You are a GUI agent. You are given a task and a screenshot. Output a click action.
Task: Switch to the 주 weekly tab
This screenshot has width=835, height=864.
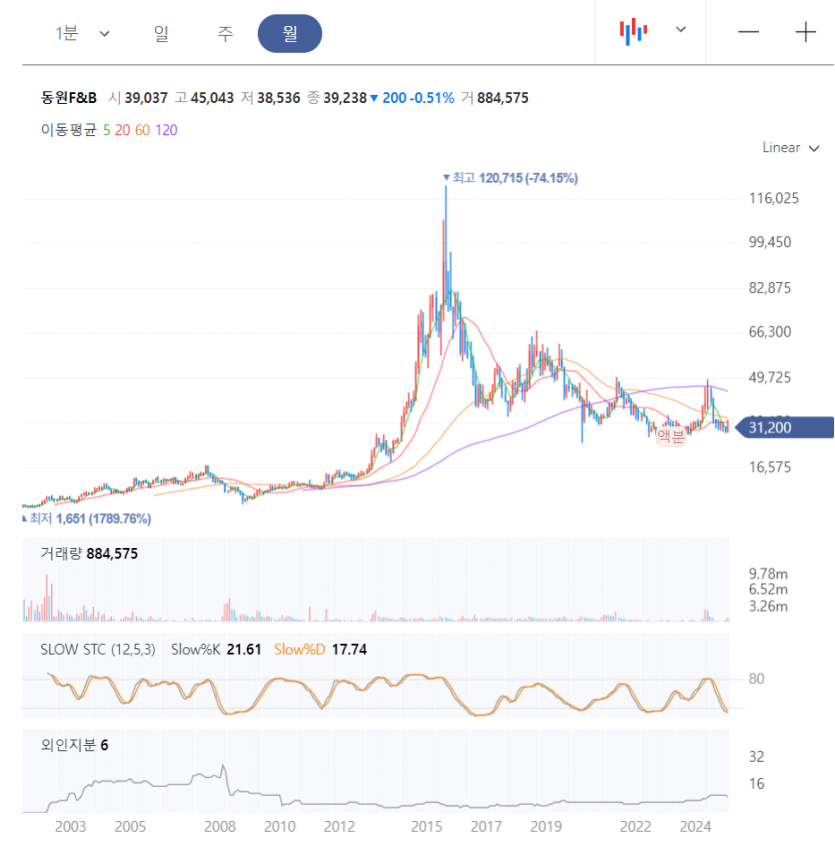click(225, 34)
